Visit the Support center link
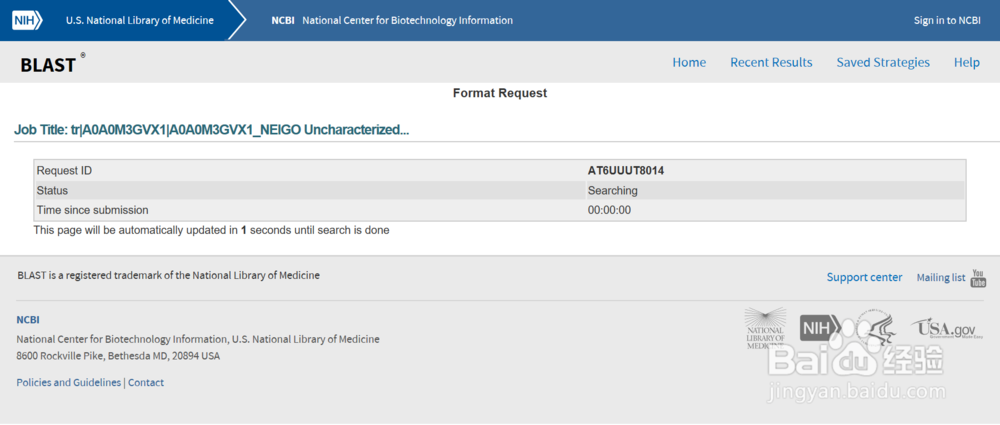The image size is (1000, 425). 865,277
